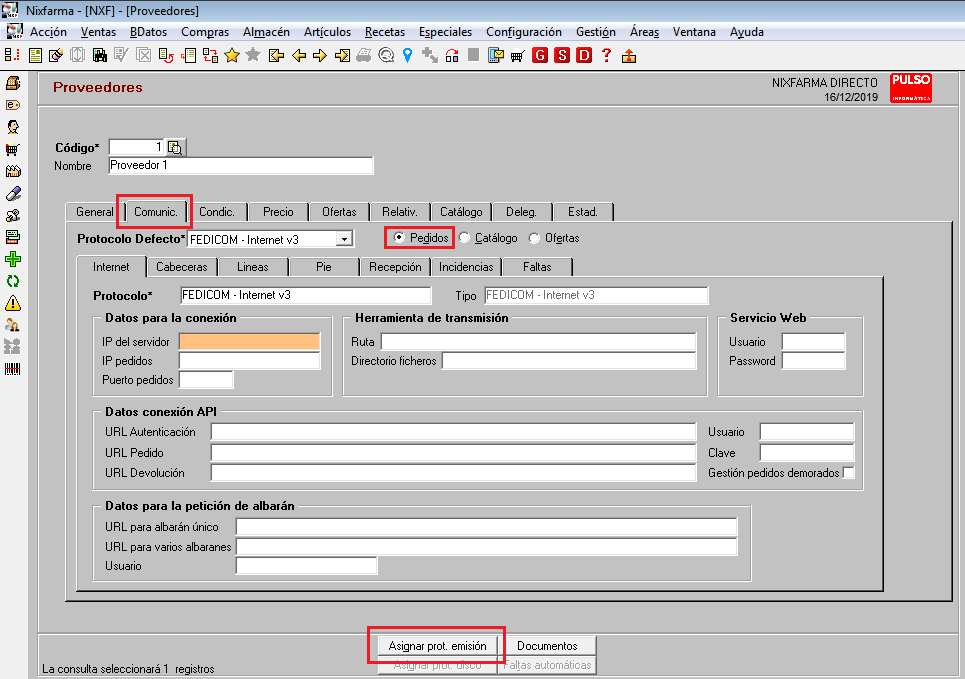Click the yellow form sheet toolbar icon
965x679 pixels.
pos(35,55)
